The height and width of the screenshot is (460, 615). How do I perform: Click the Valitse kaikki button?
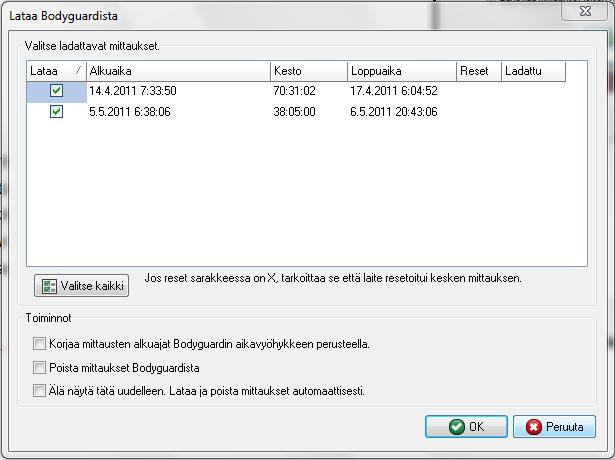coord(82,285)
